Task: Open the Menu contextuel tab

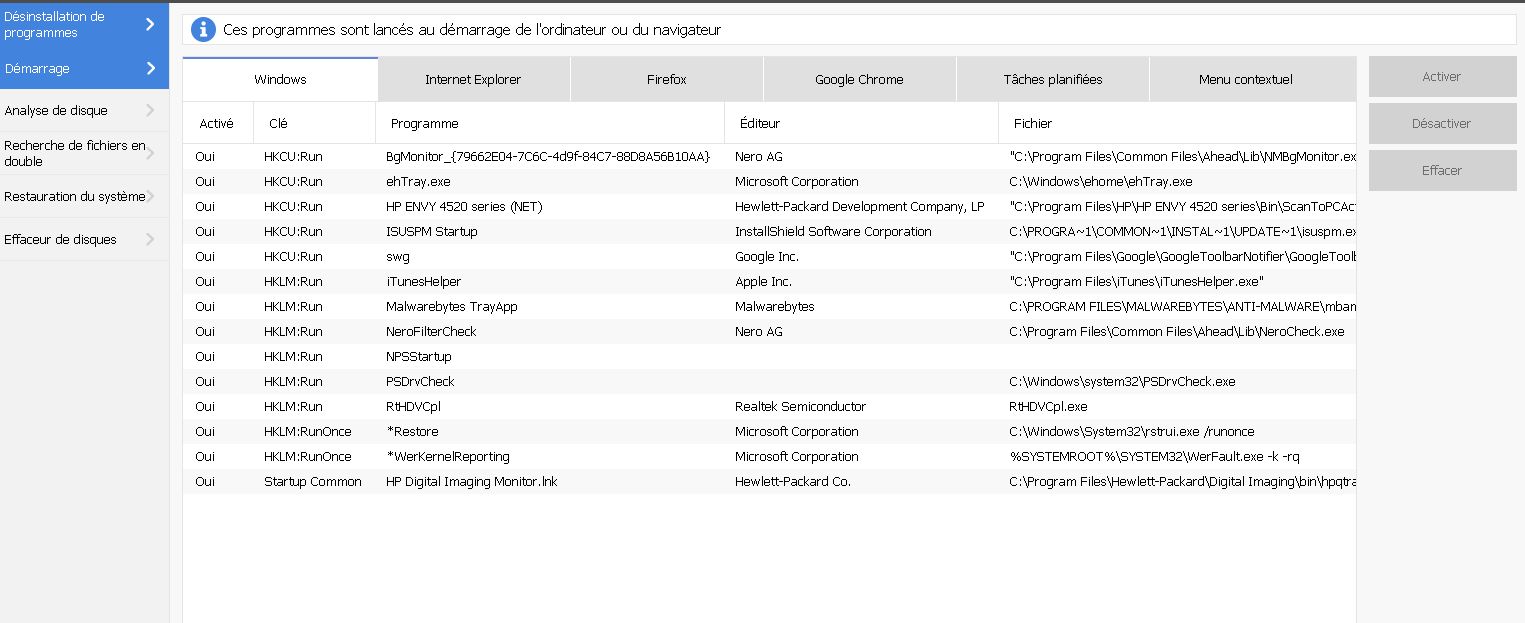Action: pos(1245,79)
